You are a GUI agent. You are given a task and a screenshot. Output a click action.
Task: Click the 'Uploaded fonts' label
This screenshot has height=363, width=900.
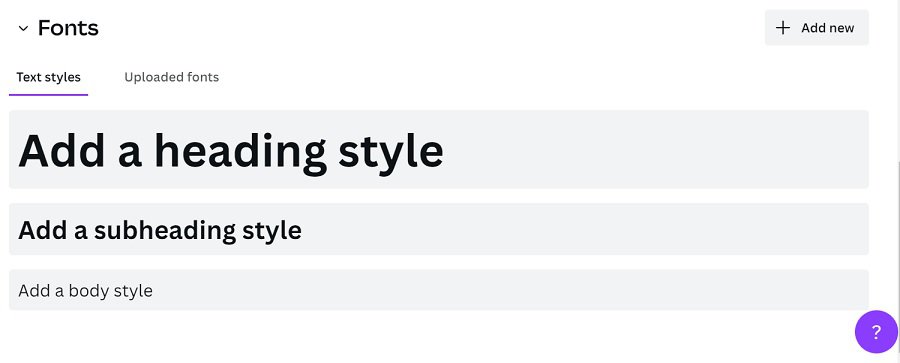(x=172, y=77)
